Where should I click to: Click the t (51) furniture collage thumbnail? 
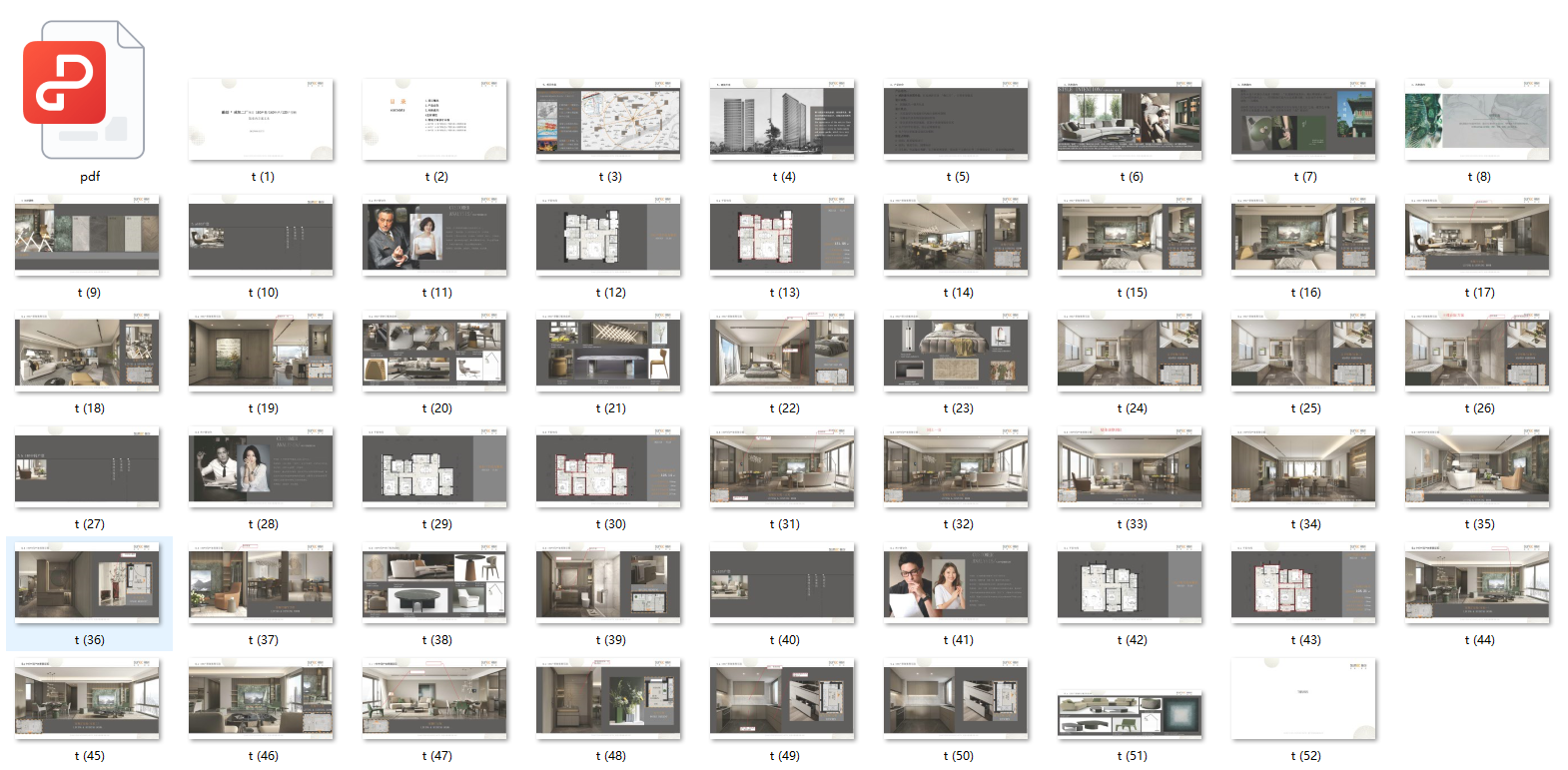click(x=1130, y=714)
